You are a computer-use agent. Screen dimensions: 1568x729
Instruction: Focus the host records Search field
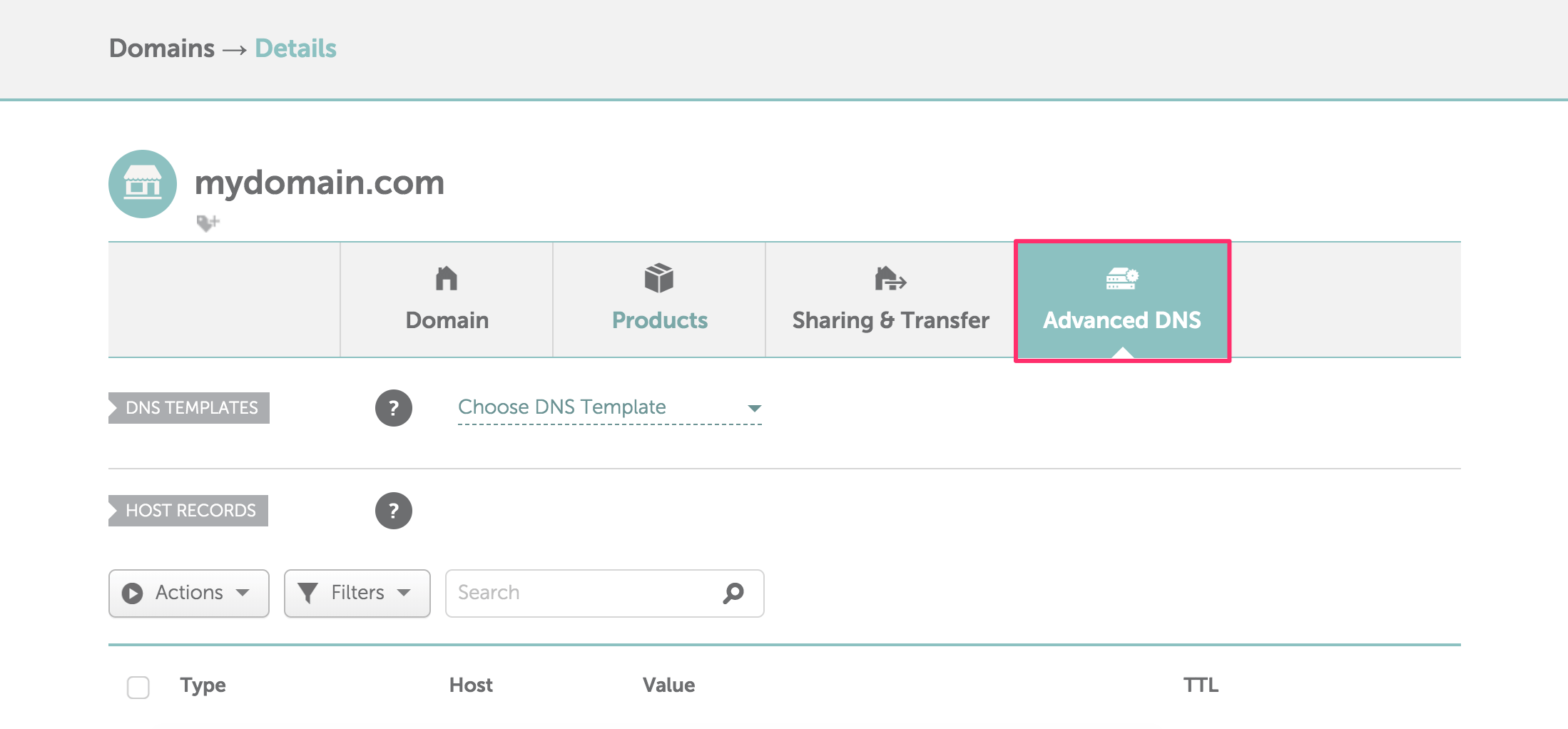tap(604, 593)
